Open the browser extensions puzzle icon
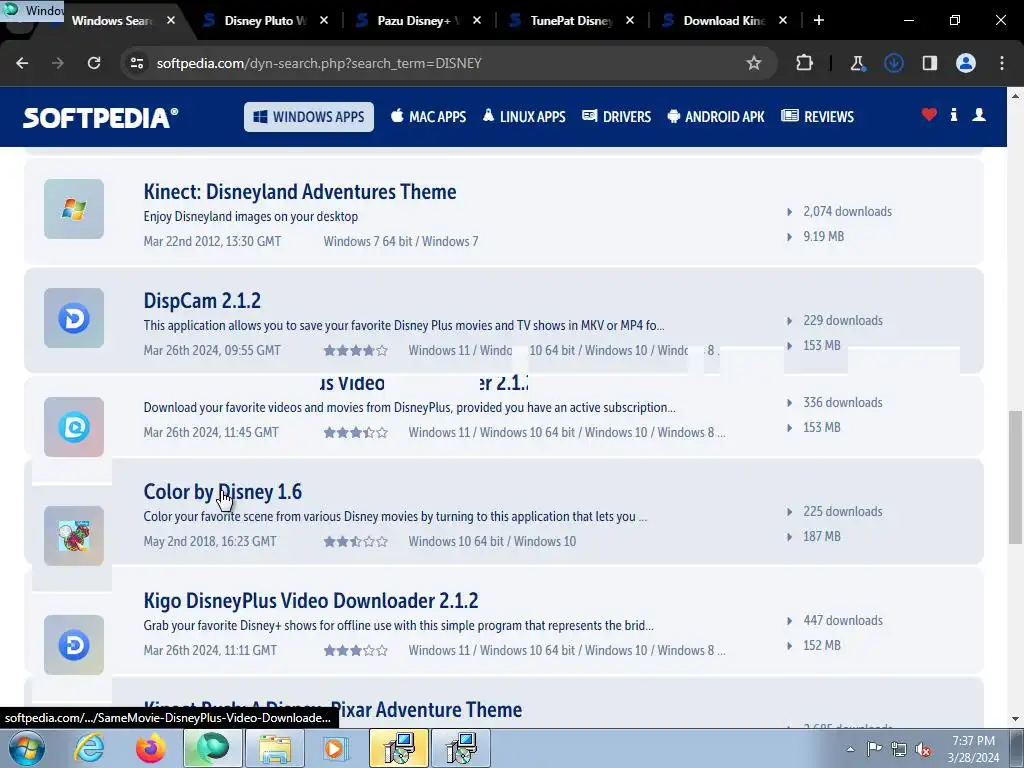Viewport: 1024px width, 768px height. (805, 63)
